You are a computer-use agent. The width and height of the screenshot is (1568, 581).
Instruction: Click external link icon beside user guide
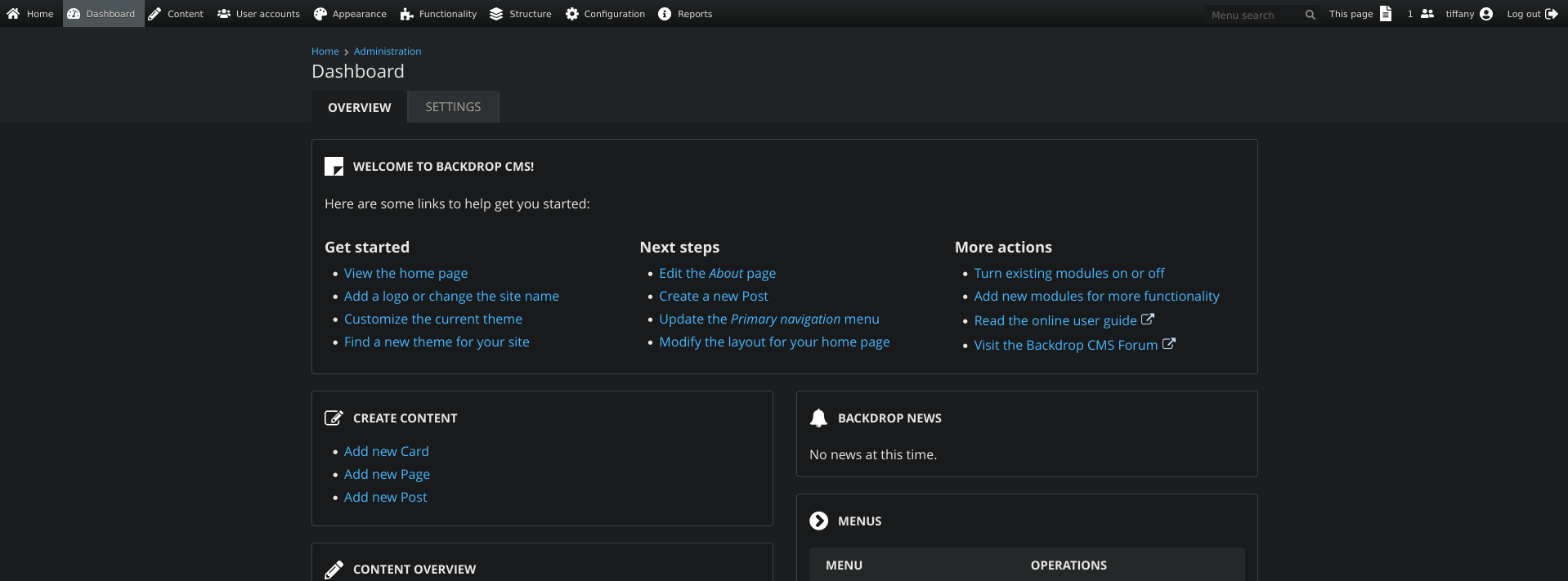(x=1148, y=320)
